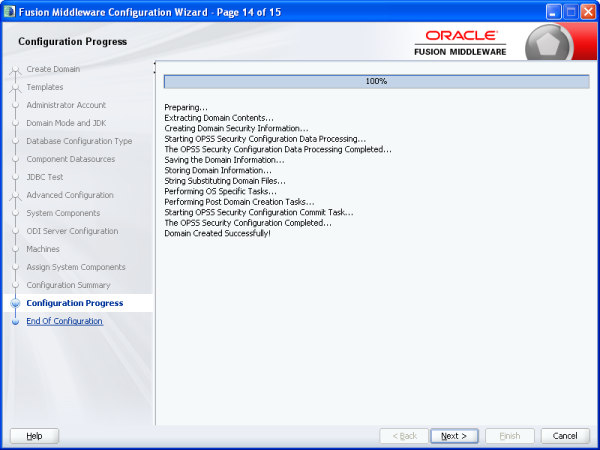
Task: Click the 'Domain Created Successfully!' log line
Action: [217, 233]
